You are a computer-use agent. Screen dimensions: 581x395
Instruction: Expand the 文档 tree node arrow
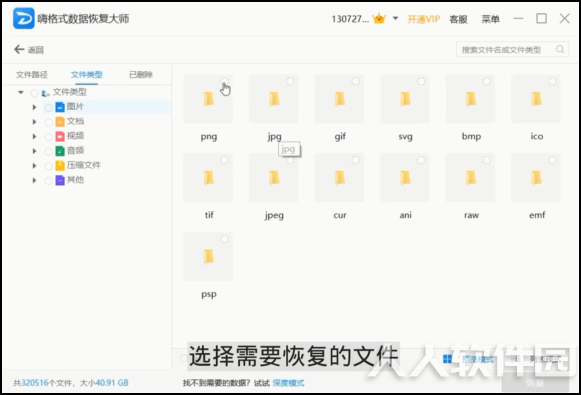(x=34, y=122)
